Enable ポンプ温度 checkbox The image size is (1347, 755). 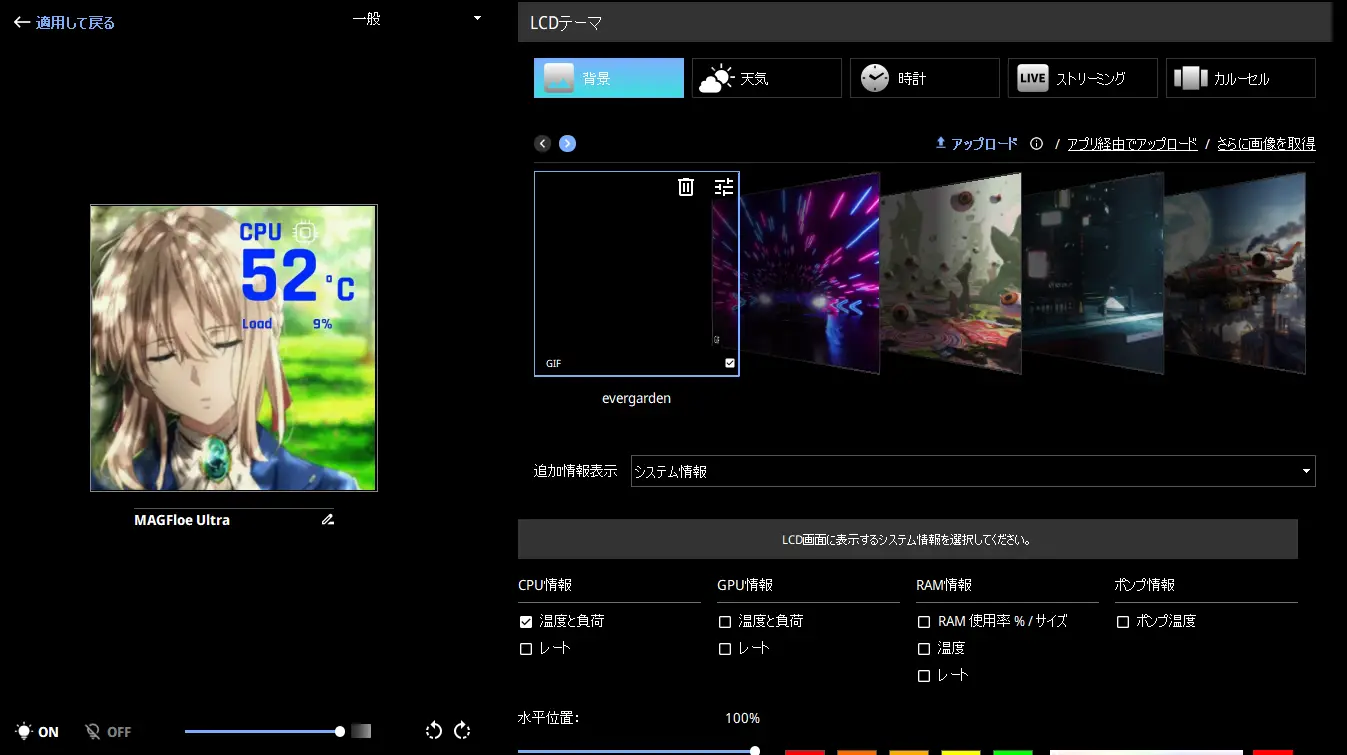(1123, 622)
